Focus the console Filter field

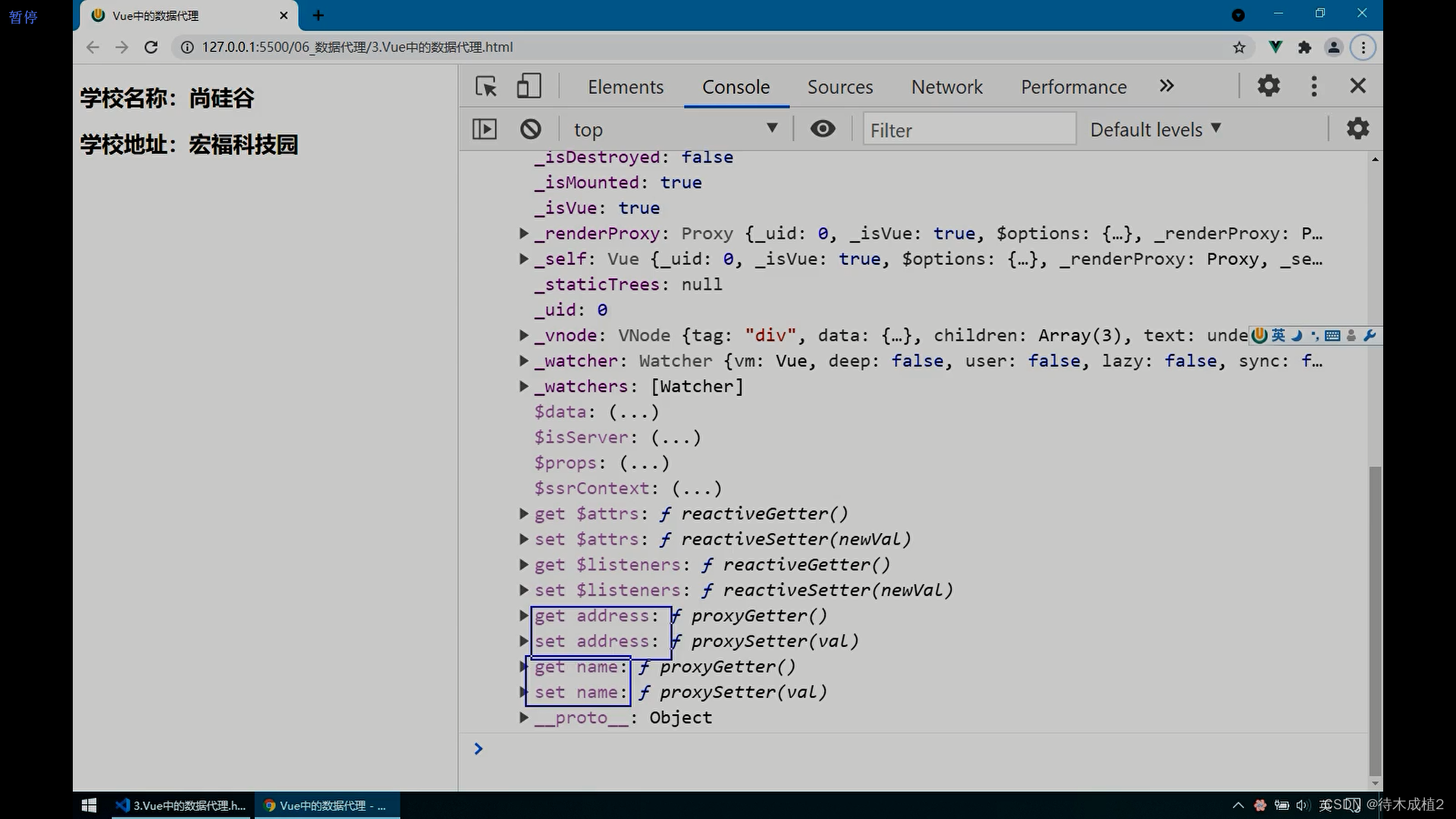point(969,130)
